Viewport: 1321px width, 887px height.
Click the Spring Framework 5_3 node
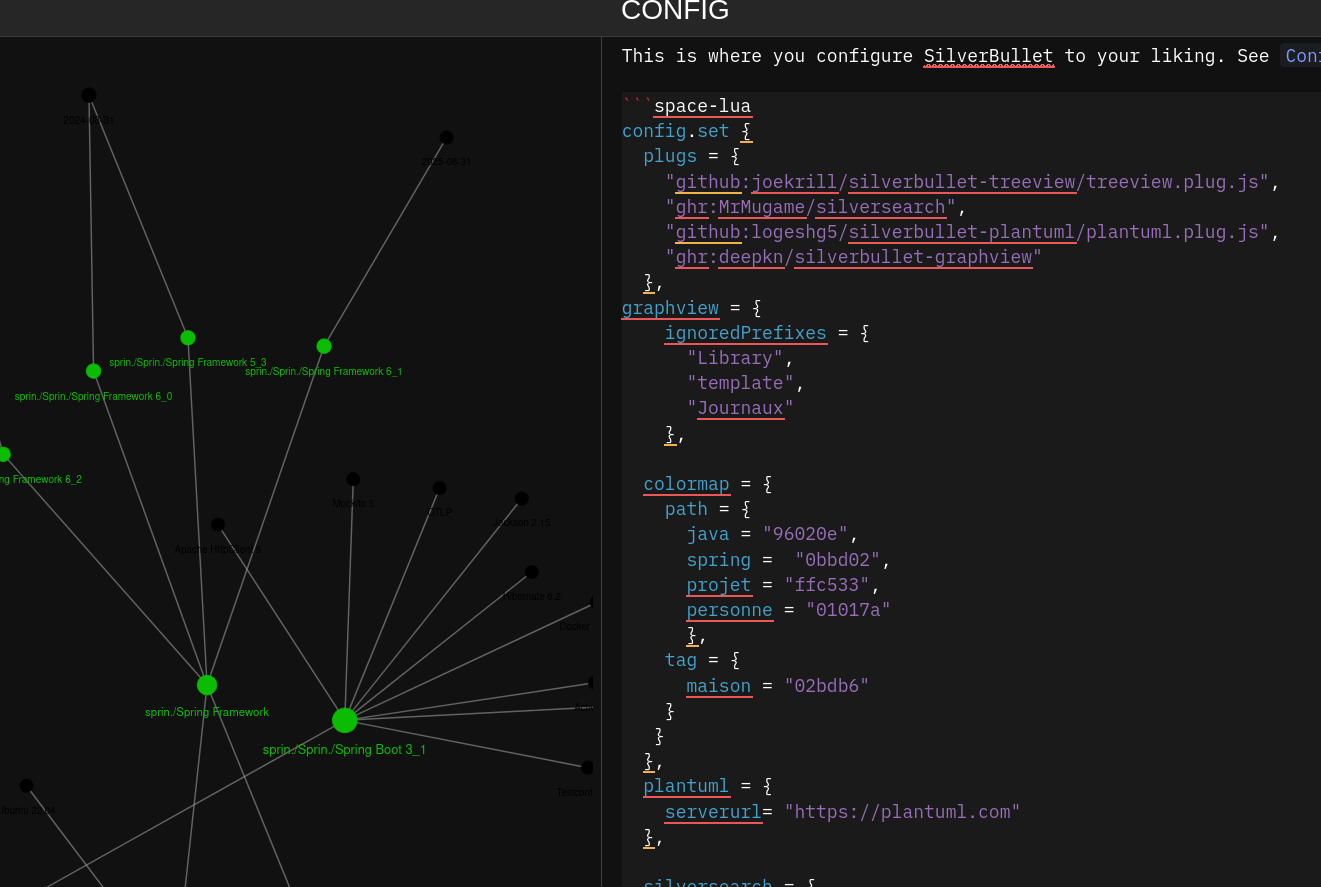(x=188, y=338)
